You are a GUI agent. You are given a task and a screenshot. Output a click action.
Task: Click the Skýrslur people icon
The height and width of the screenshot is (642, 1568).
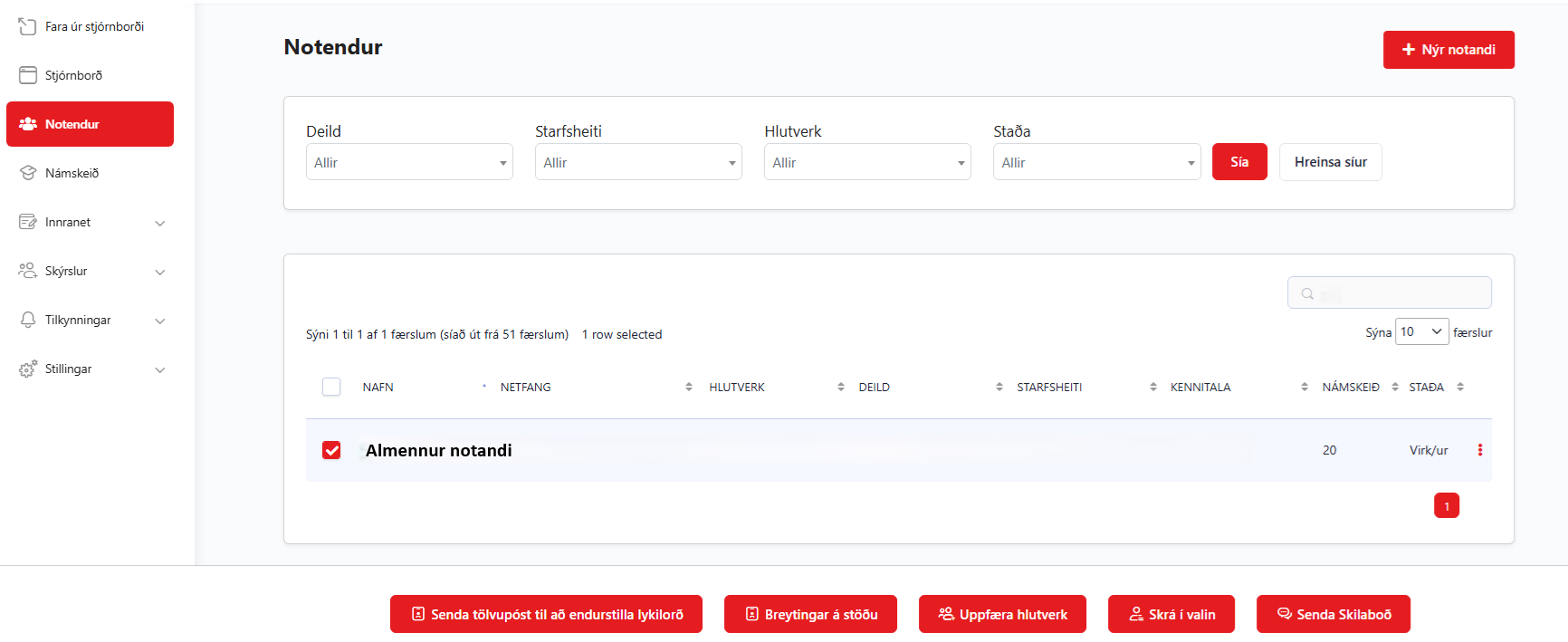(x=28, y=271)
